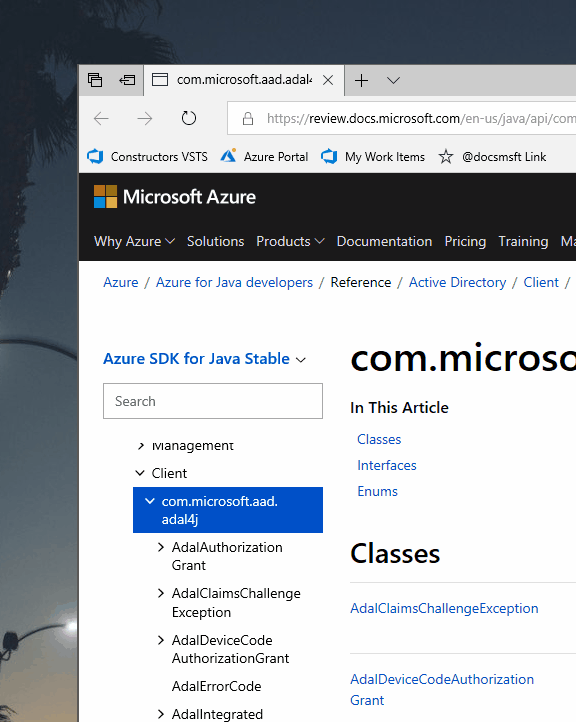Viewport: 576px width, 722px height.
Task: Go forward with browser forward arrow
Action: (x=145, y=119)
